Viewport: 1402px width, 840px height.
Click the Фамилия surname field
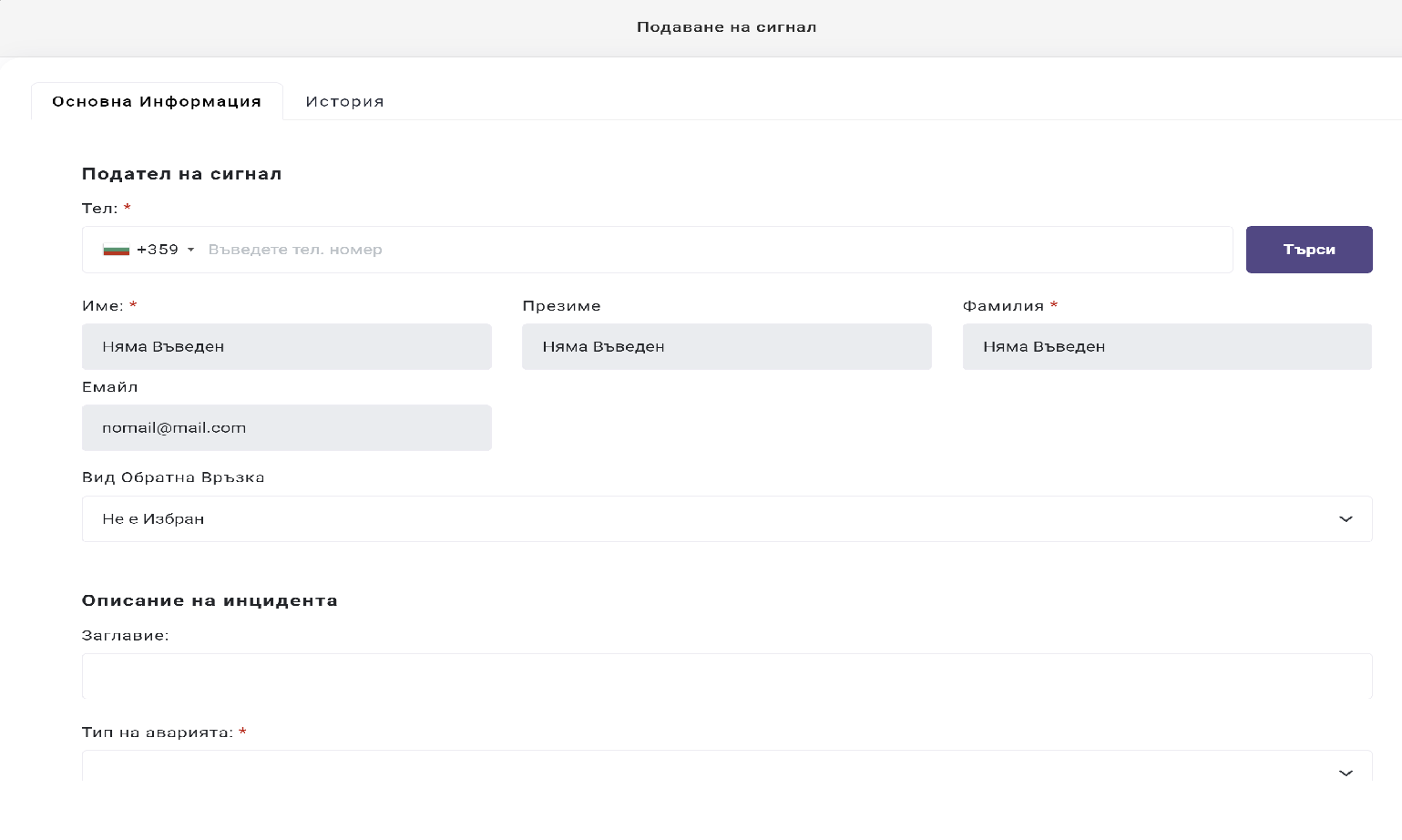pyautogui.click(x=1166, y=346)
